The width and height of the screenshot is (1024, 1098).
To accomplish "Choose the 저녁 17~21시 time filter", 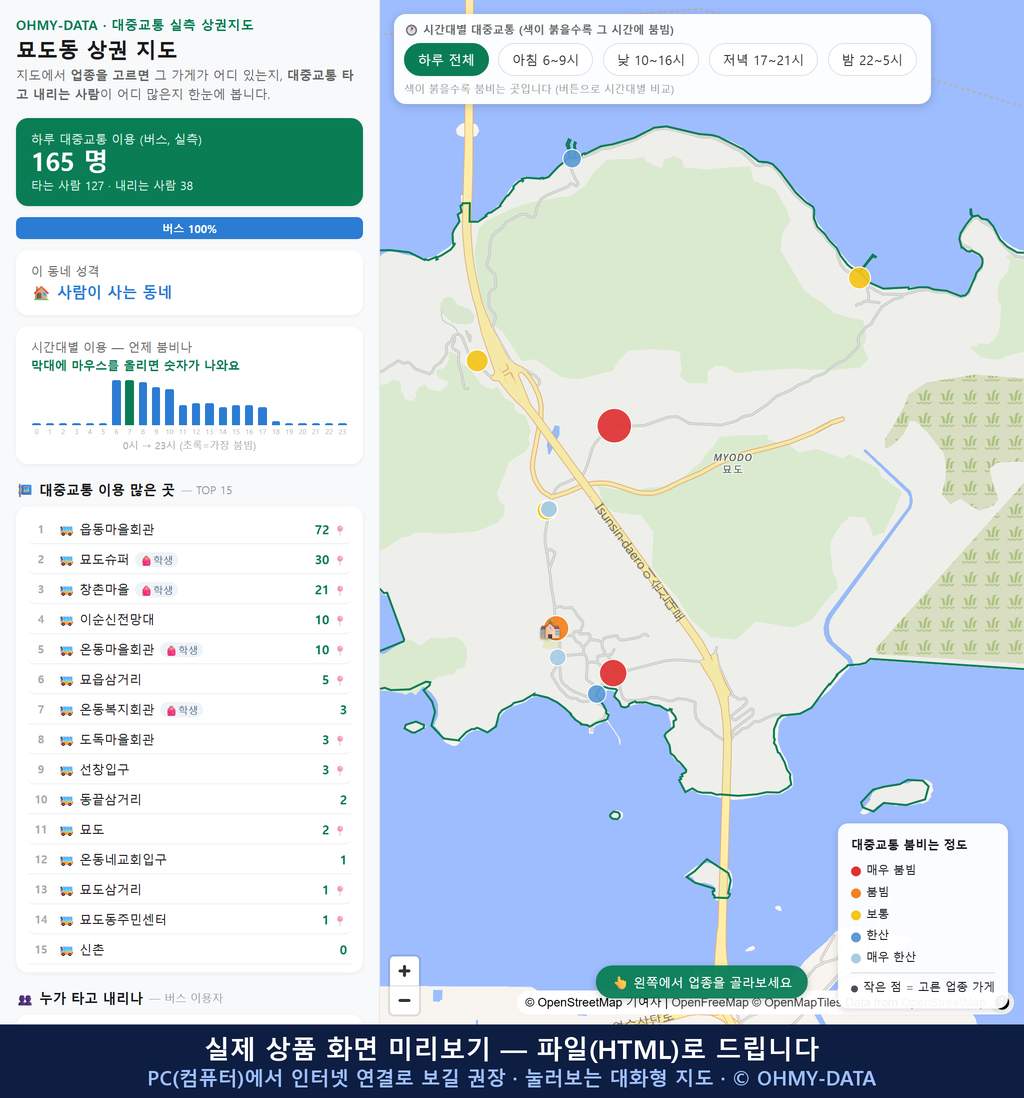I will [763, 60].
